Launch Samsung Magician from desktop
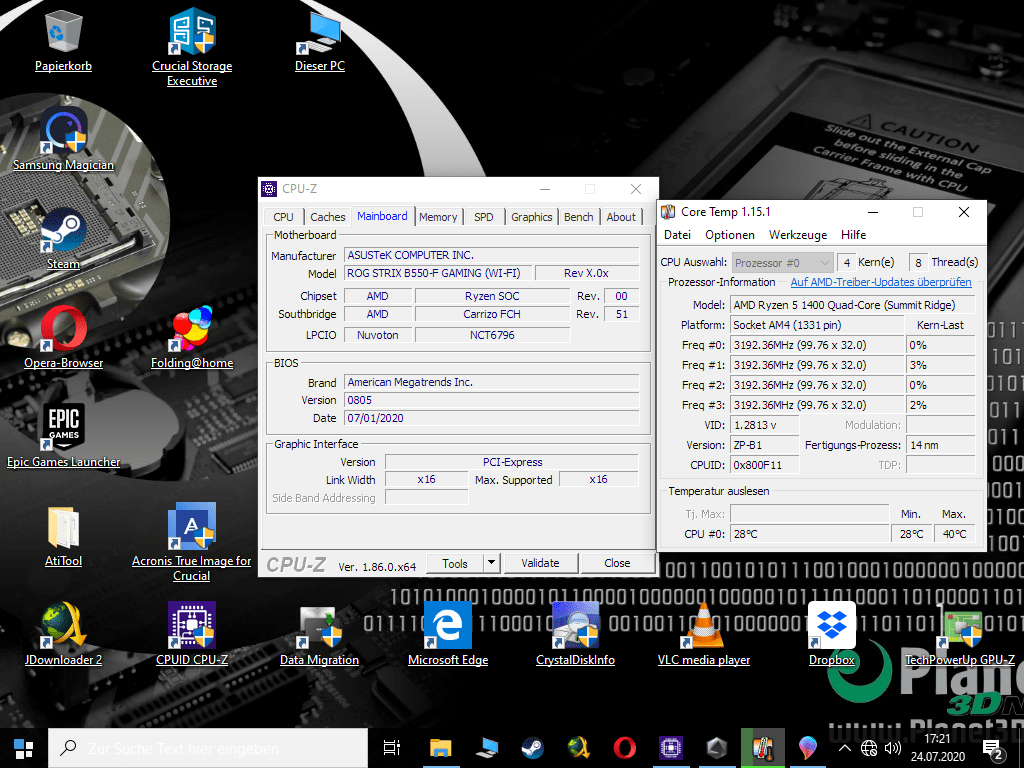 (x=63, y=140)
